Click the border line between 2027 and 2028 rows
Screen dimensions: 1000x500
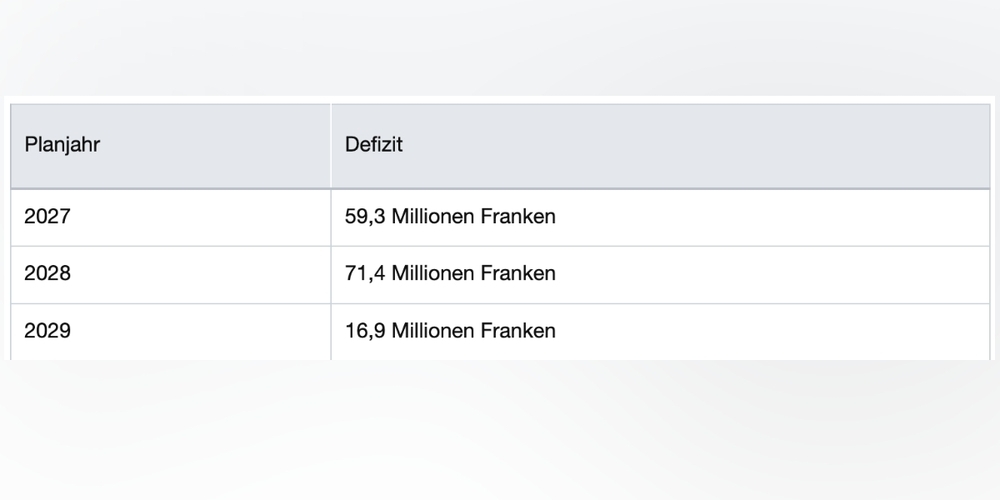[500, 246]
